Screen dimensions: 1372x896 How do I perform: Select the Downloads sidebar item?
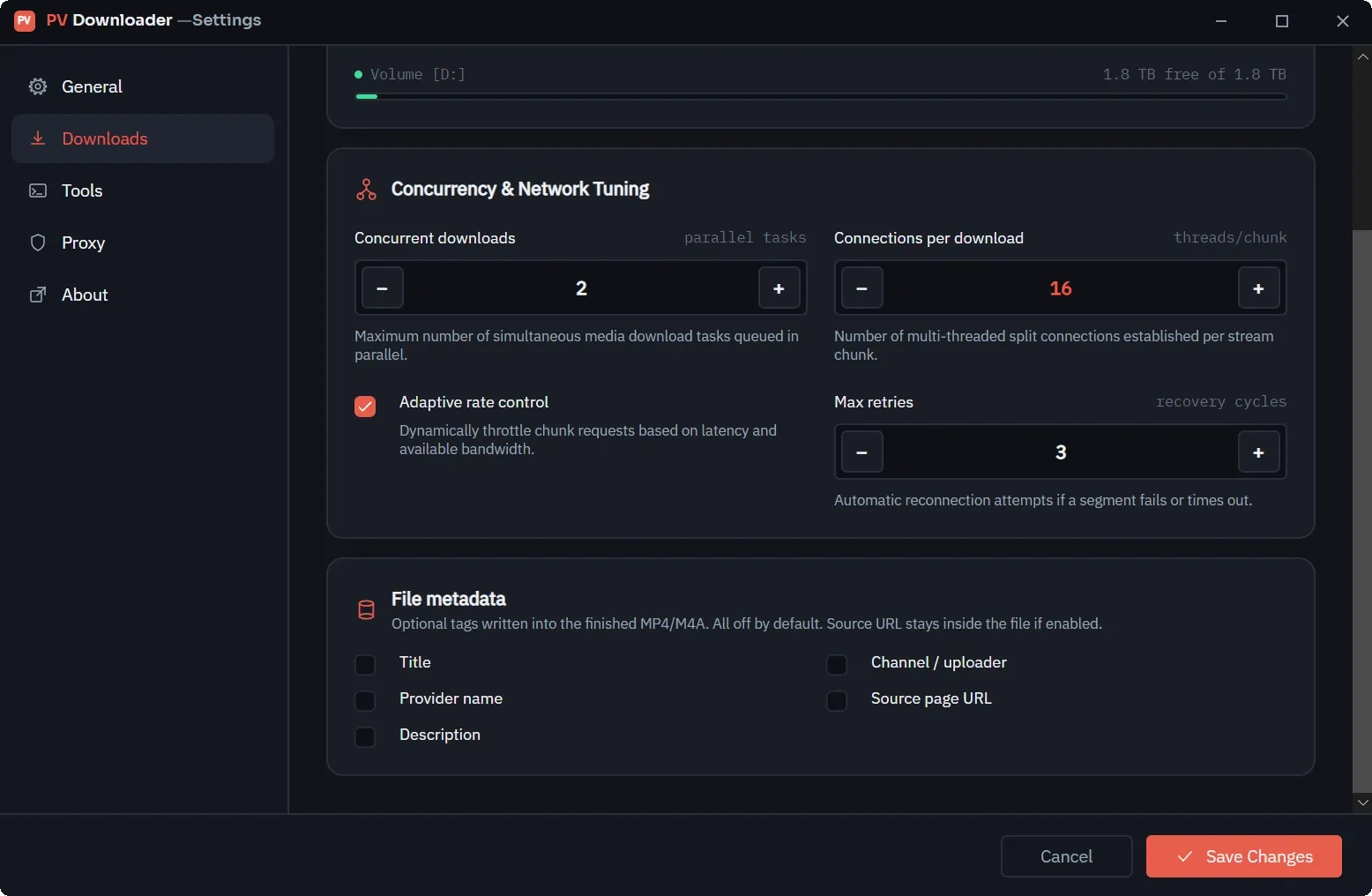[x=143, y=138]
